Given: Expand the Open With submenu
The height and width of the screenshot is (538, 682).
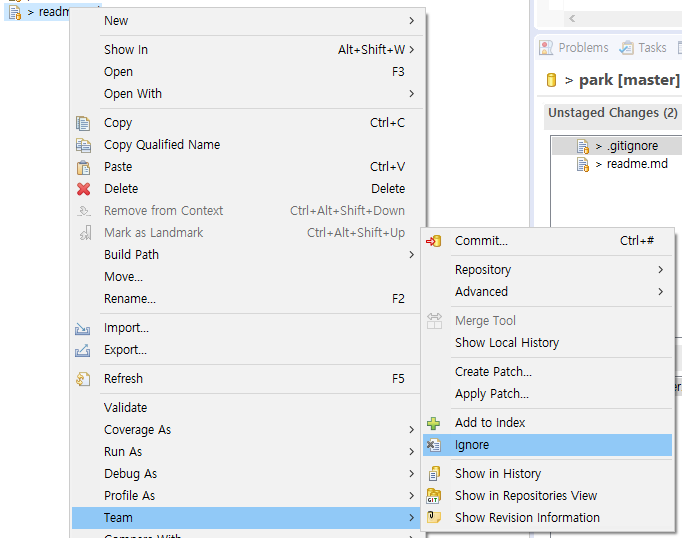Looking at the screenshot, I should click(x=411, y=94).
